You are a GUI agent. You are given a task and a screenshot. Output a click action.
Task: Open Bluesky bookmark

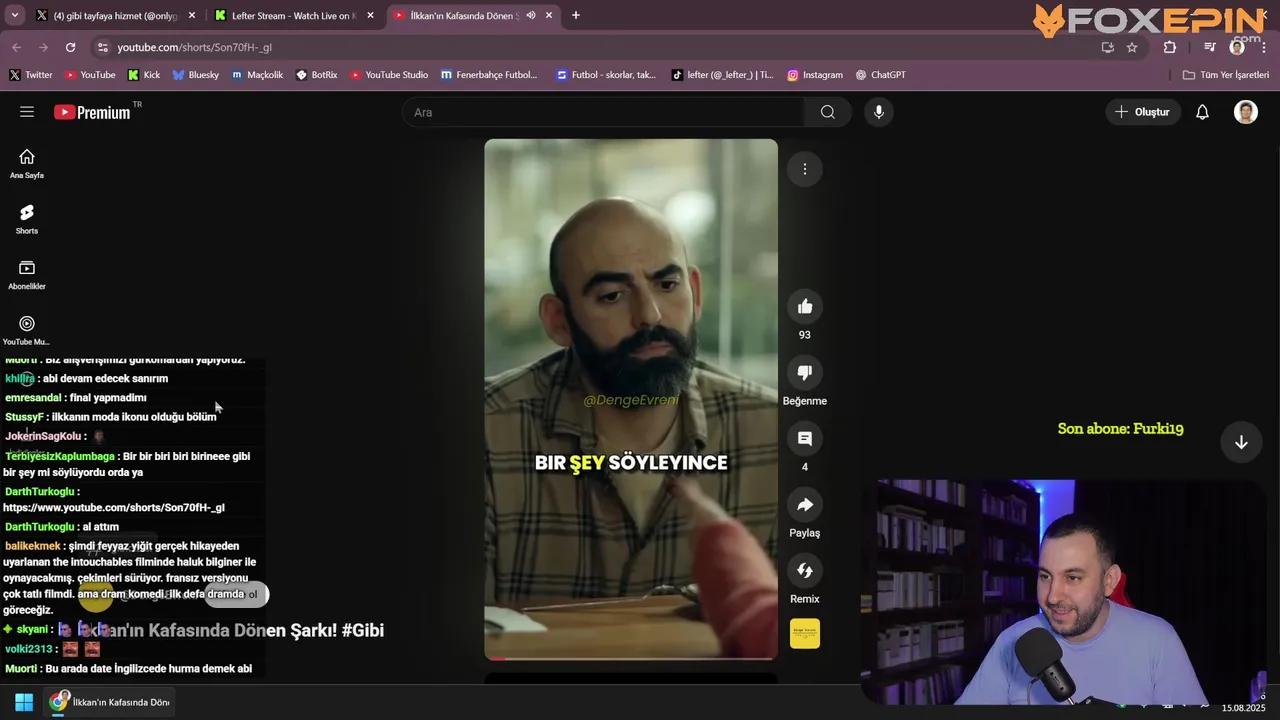(x=195, y=75)
